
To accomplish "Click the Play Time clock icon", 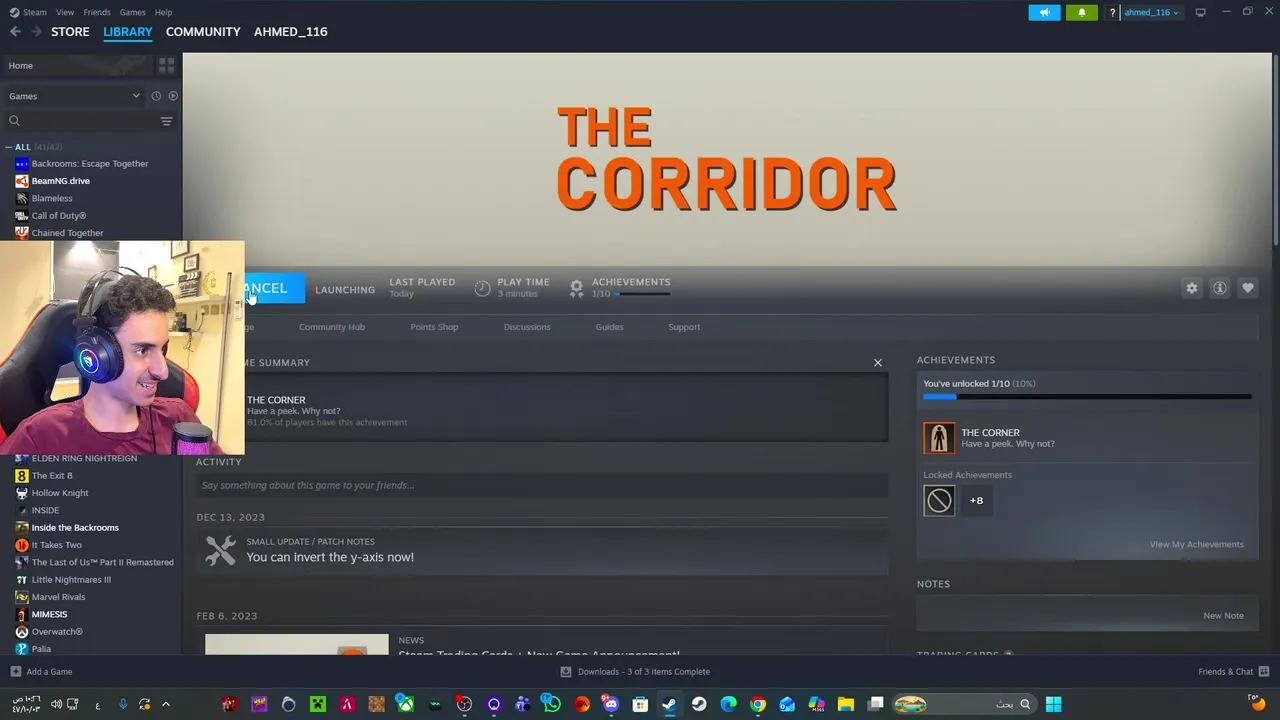I will click(482, 288).
